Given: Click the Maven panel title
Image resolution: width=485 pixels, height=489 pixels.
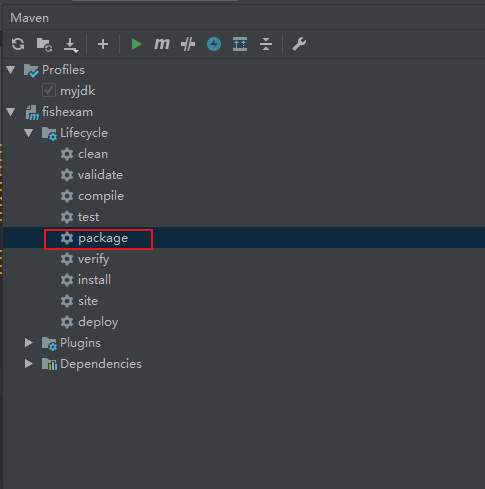Looking at the screenshot, I should 30,18.
